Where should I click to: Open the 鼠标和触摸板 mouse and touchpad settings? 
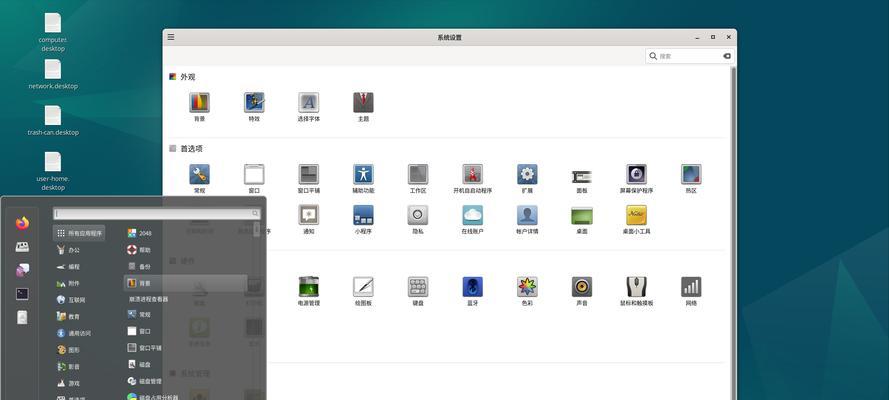point(636,291)
